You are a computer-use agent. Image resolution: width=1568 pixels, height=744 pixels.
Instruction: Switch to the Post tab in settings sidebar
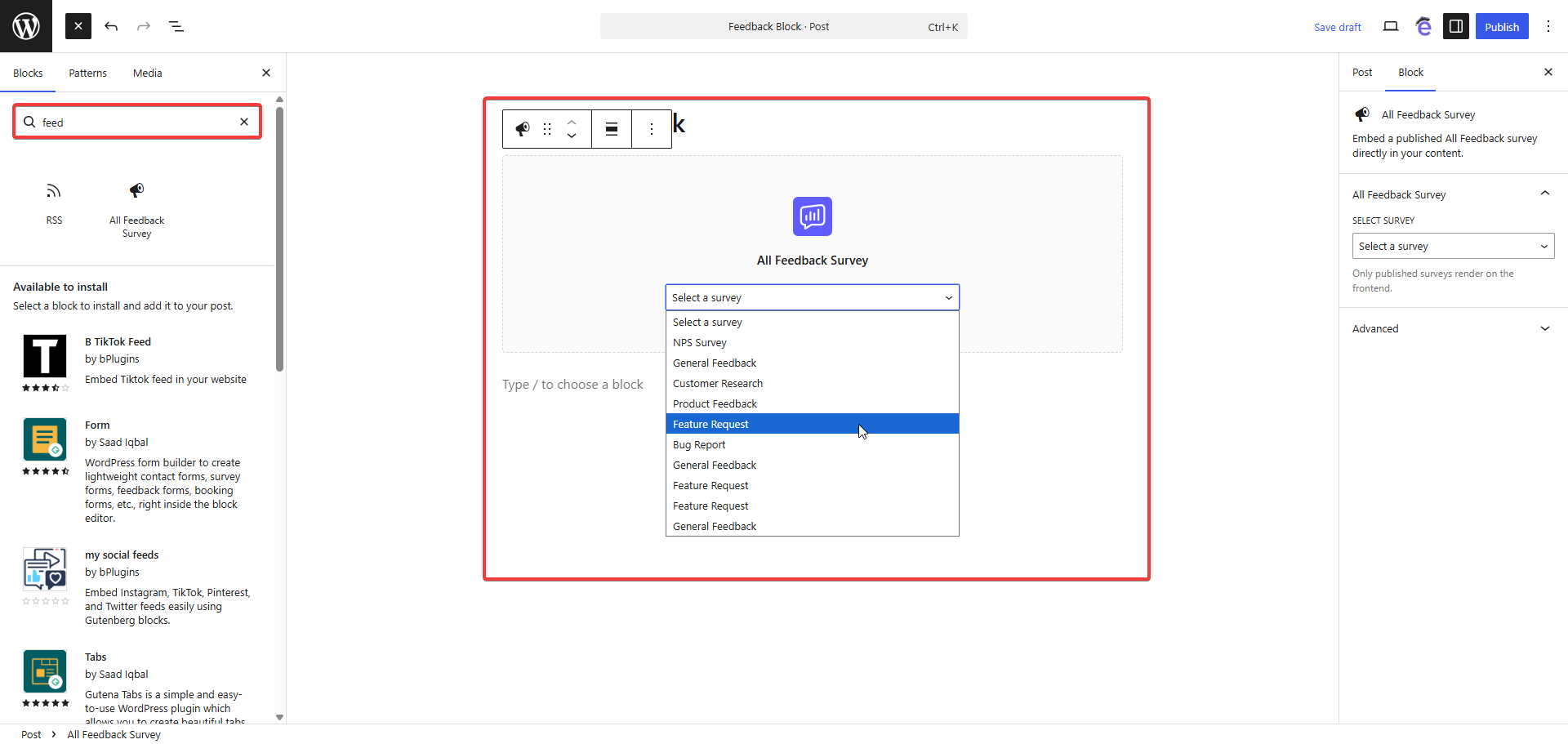(1362, 72)
